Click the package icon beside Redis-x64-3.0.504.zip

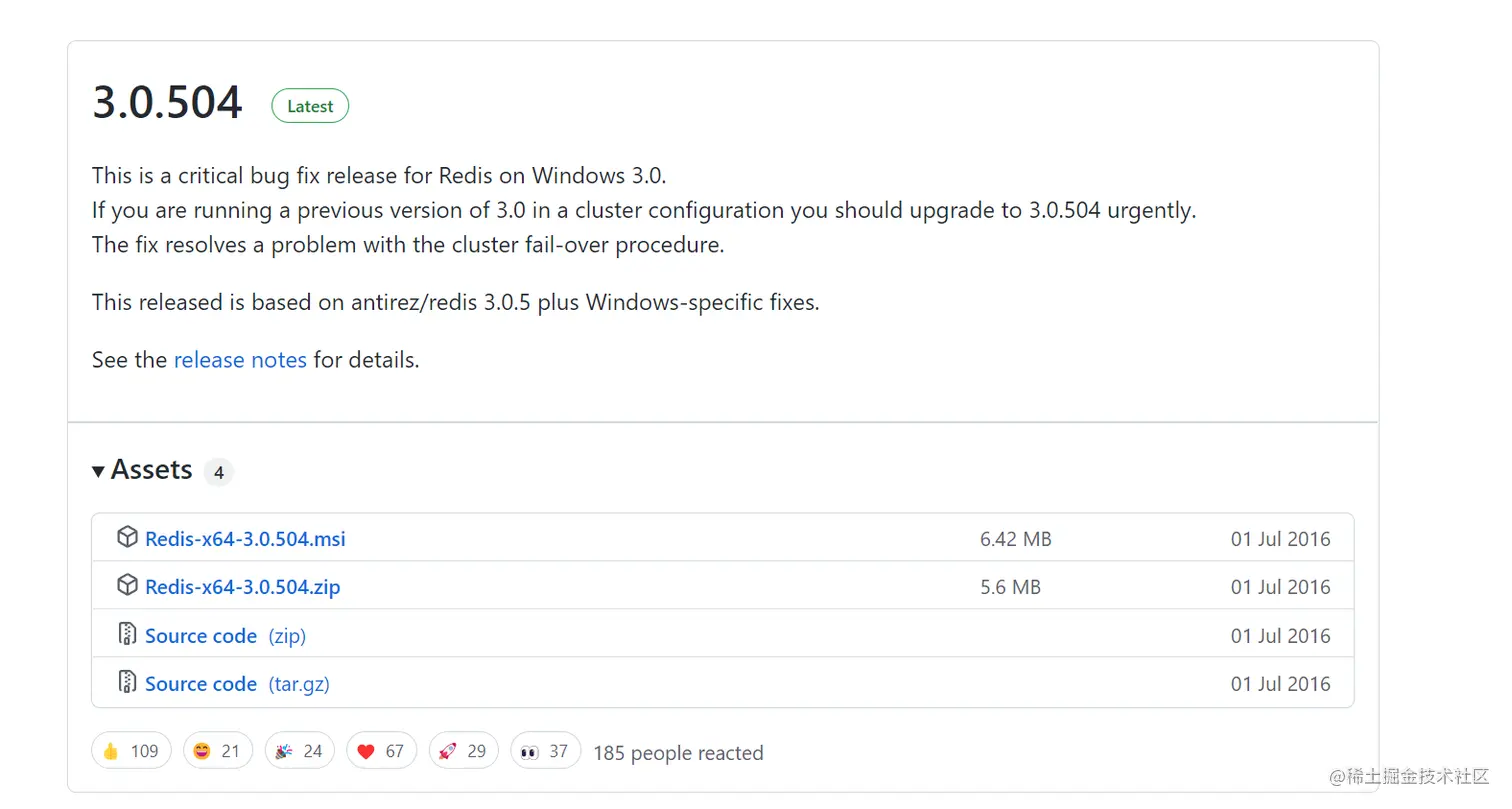(127, 586)
